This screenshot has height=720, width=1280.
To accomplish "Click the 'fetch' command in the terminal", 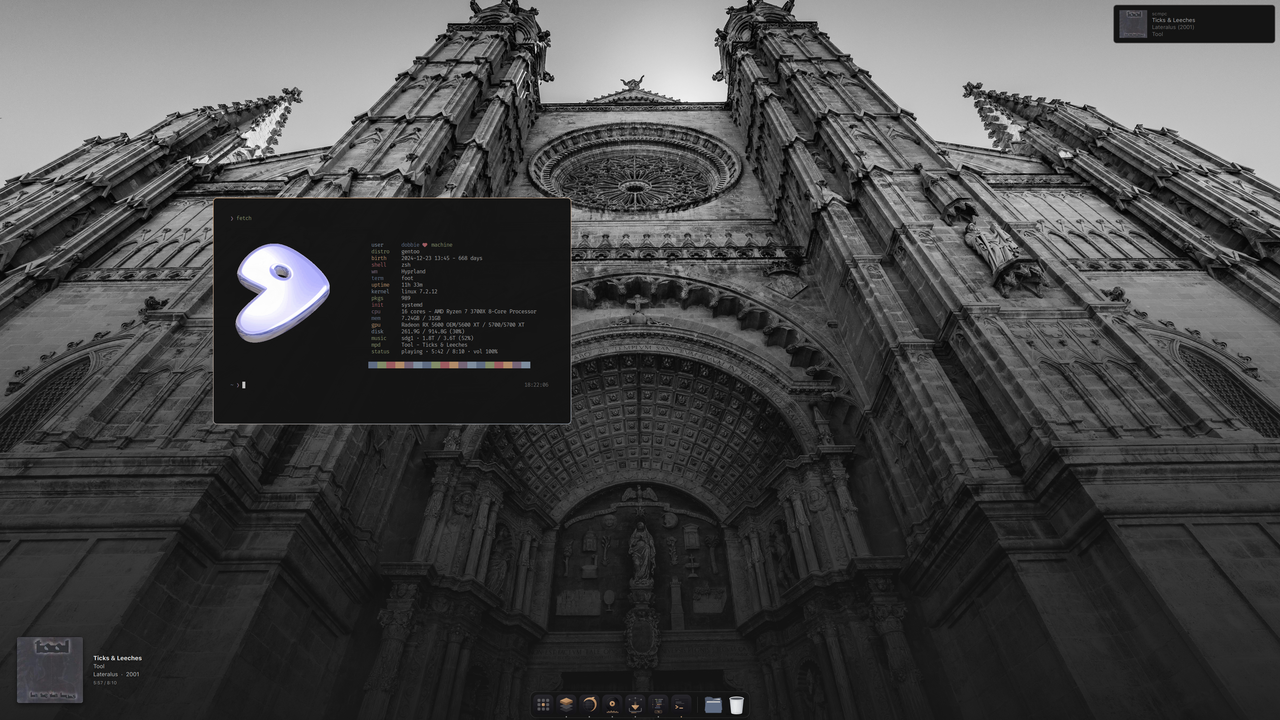I will [x=244, y=218].
